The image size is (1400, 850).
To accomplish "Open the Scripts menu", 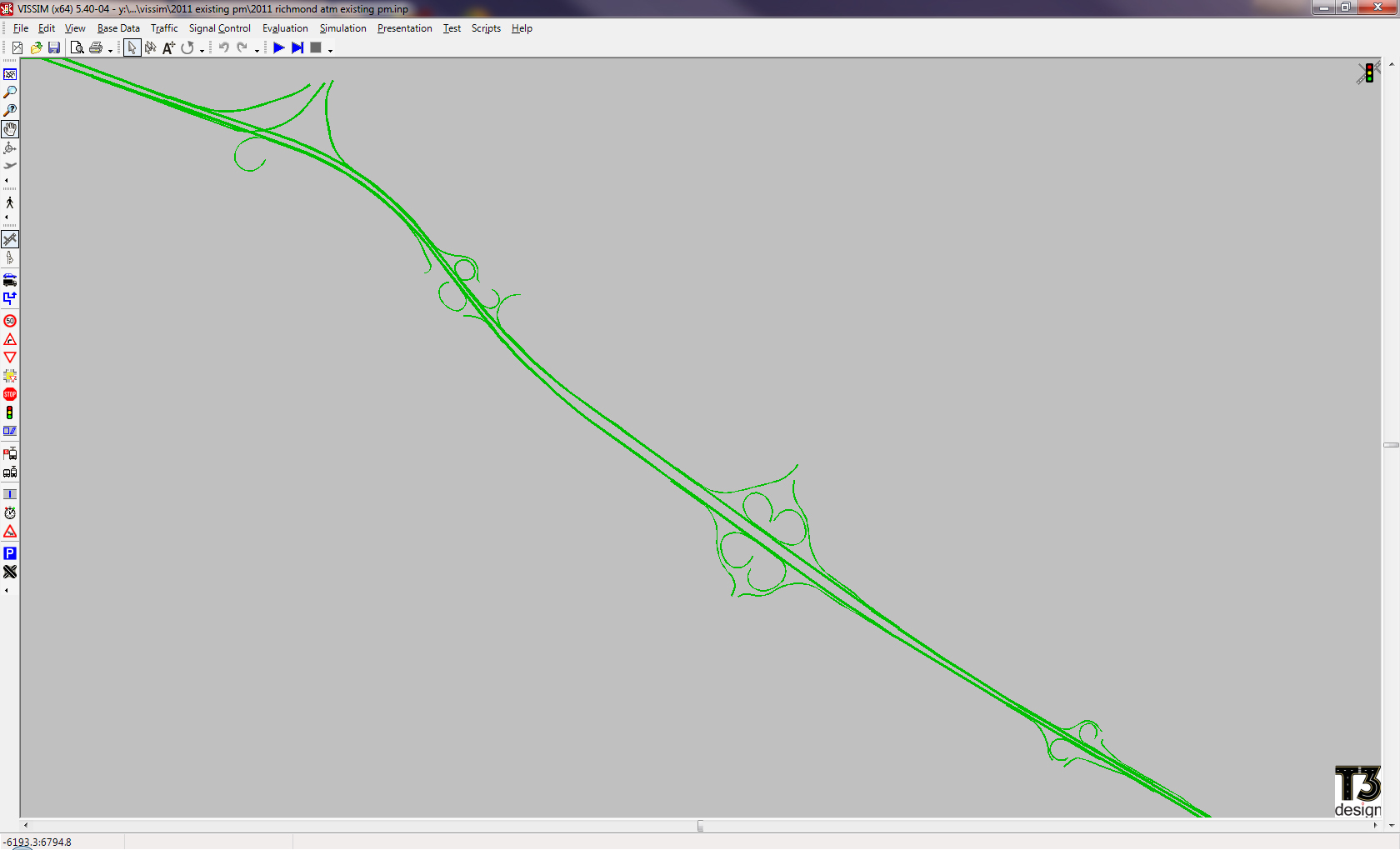I will click(x=486, y=28).
